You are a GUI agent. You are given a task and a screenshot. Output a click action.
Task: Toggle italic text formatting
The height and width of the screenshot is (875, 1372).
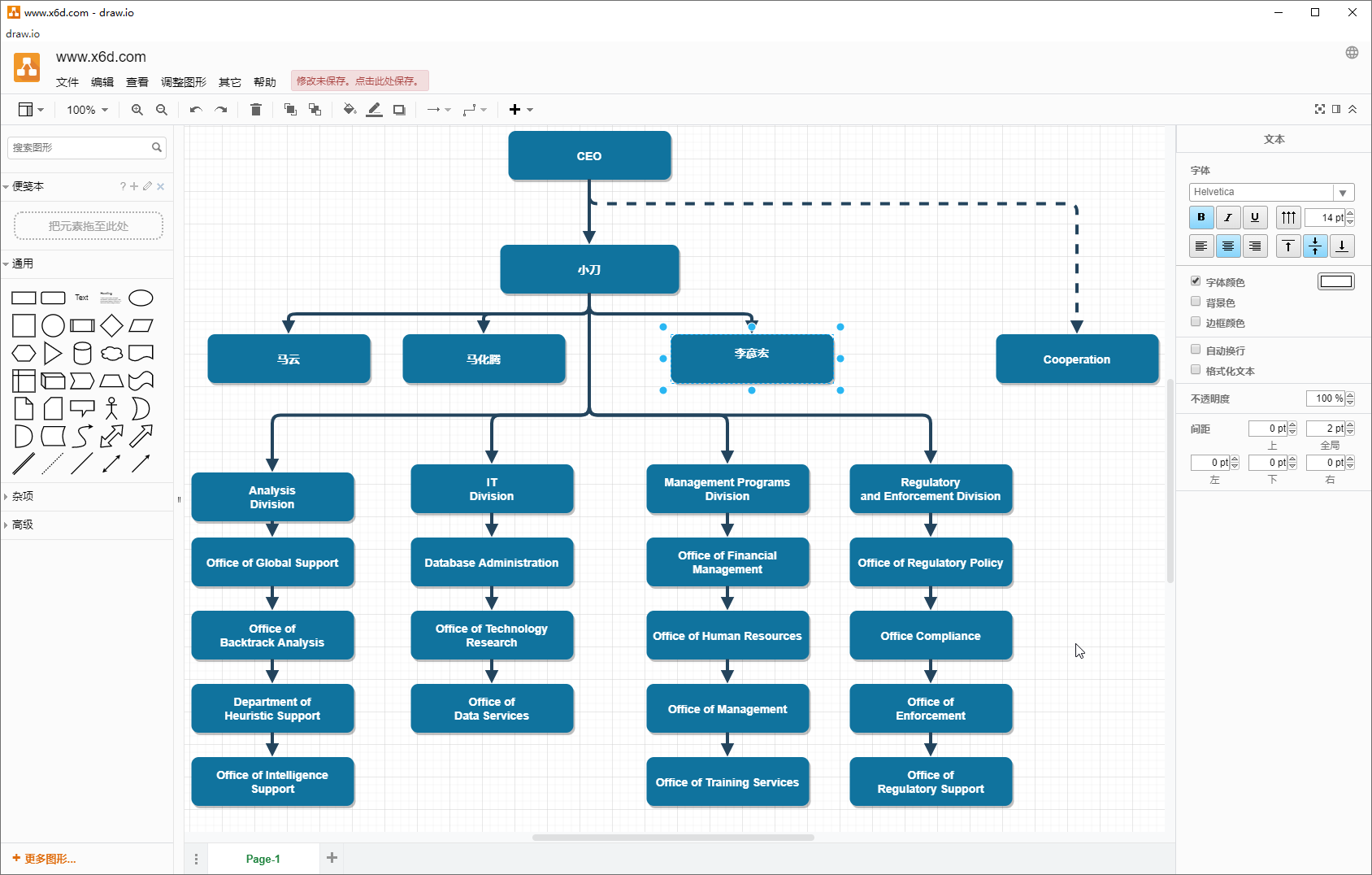pos(1228,217)
